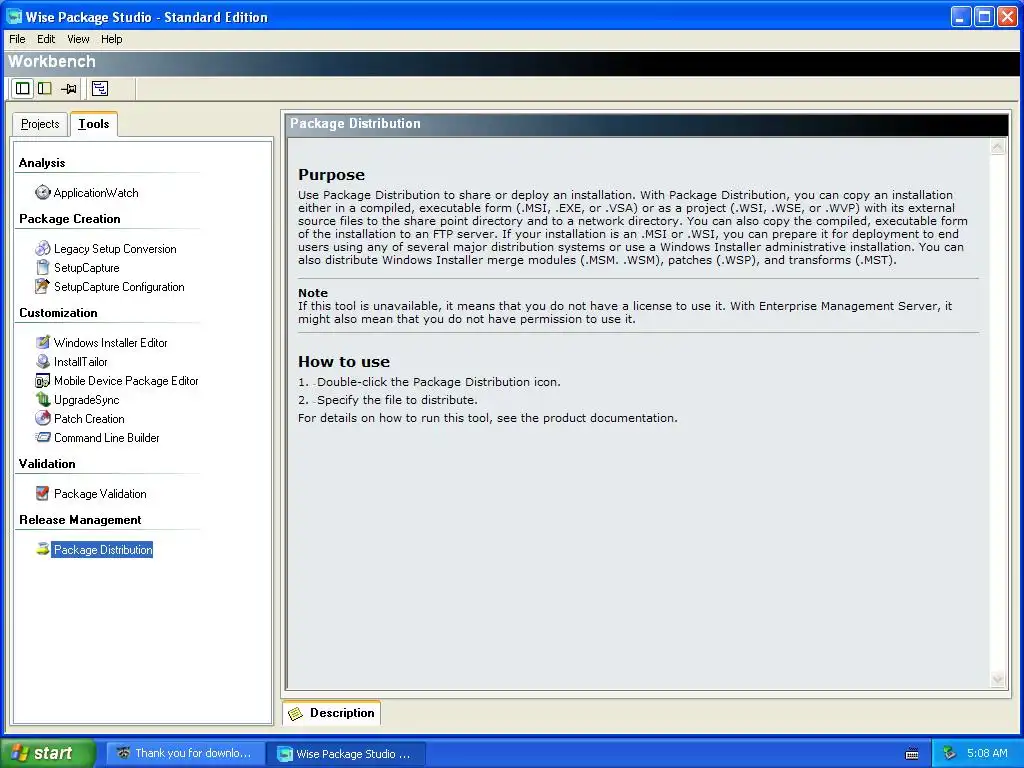Select the Patch Creation label

click(x=89, y=419)
